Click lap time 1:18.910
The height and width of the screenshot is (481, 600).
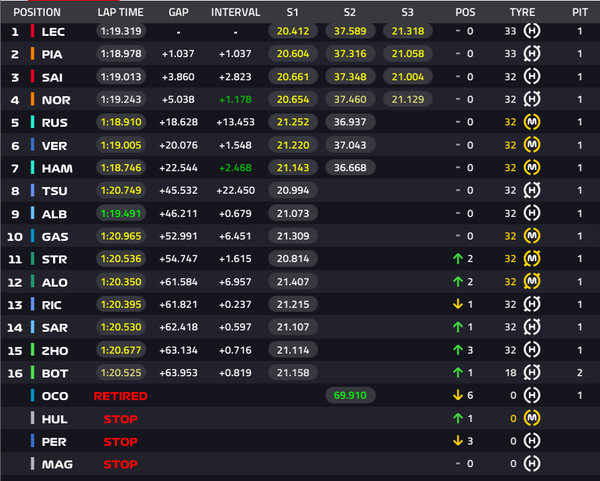[x=121, y=122]
